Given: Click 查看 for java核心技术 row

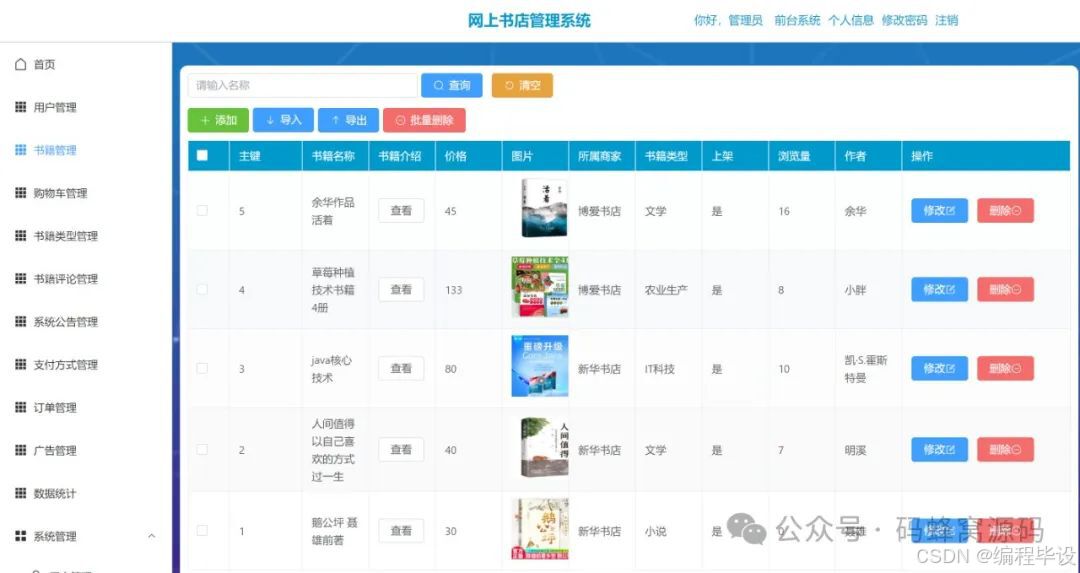Looking at the screenshot, I should pos(401,368).
